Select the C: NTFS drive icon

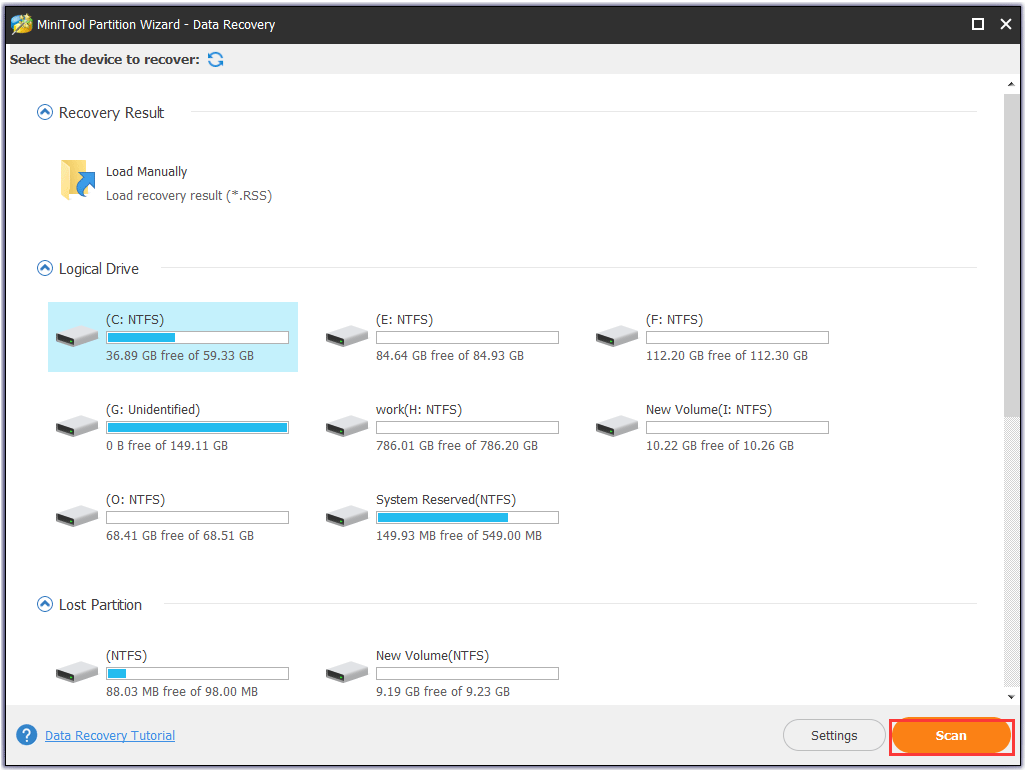(77, 336)
